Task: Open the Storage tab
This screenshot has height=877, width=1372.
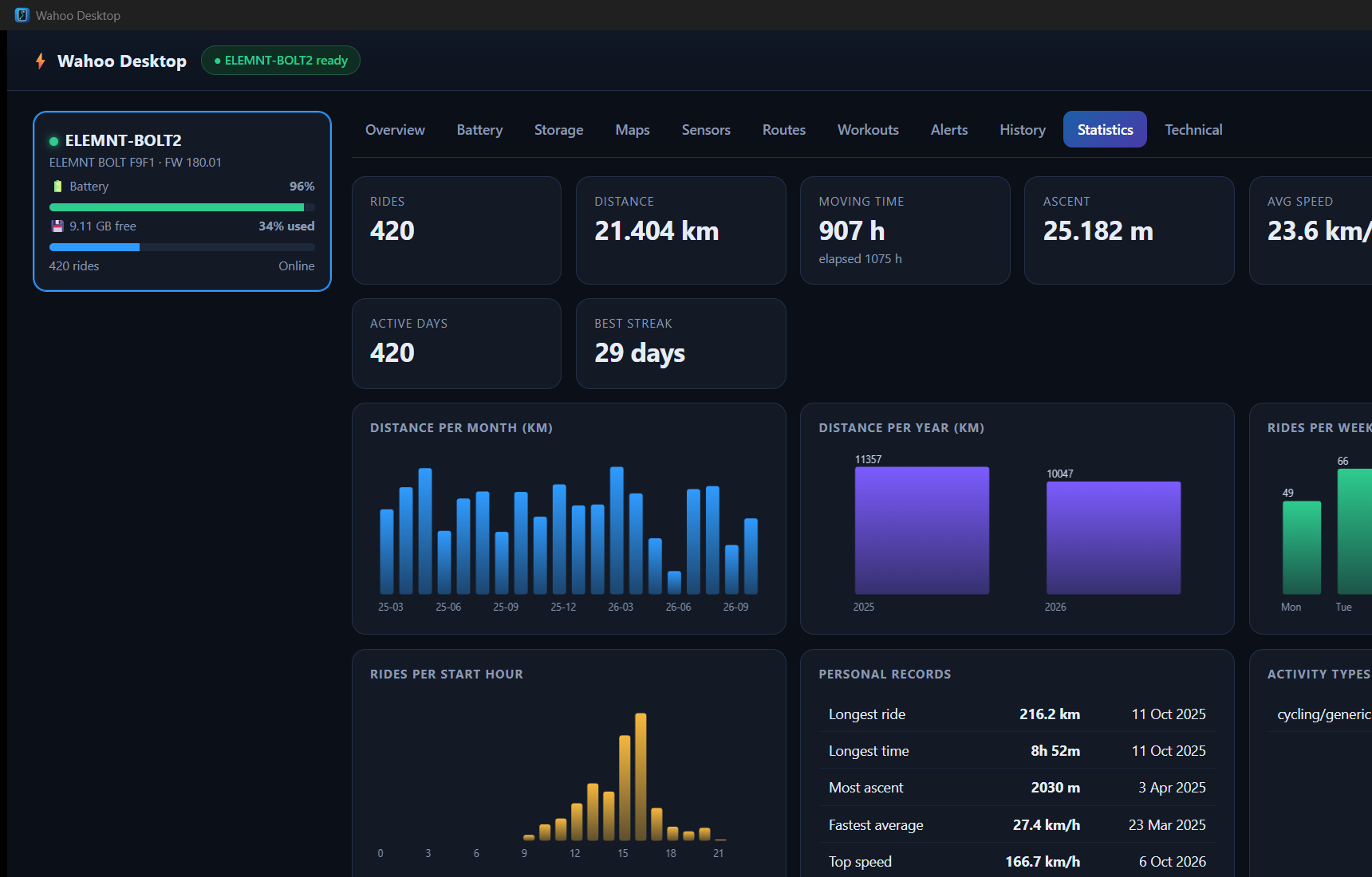Action: 558,130
